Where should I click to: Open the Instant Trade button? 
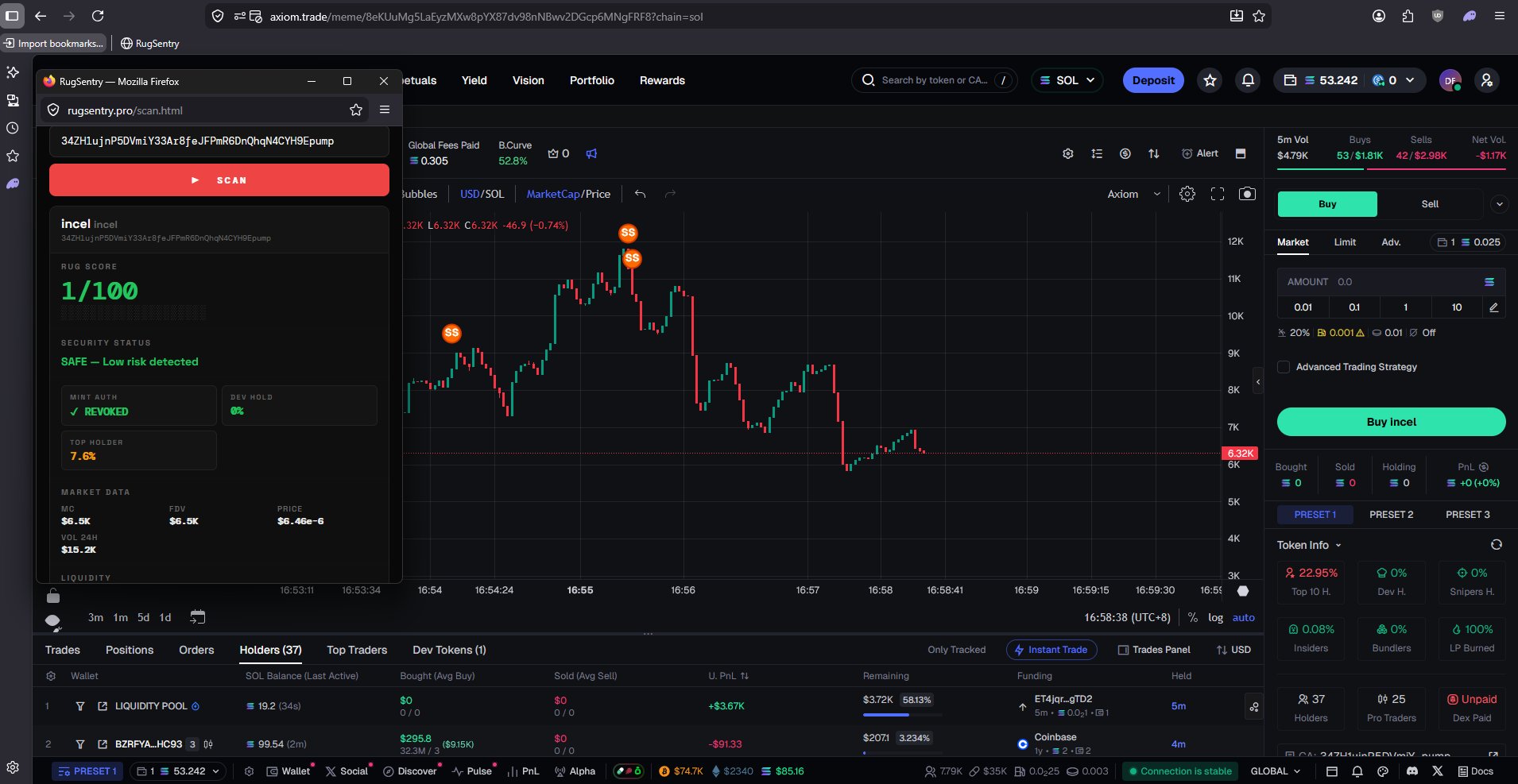pos(1051,650)
